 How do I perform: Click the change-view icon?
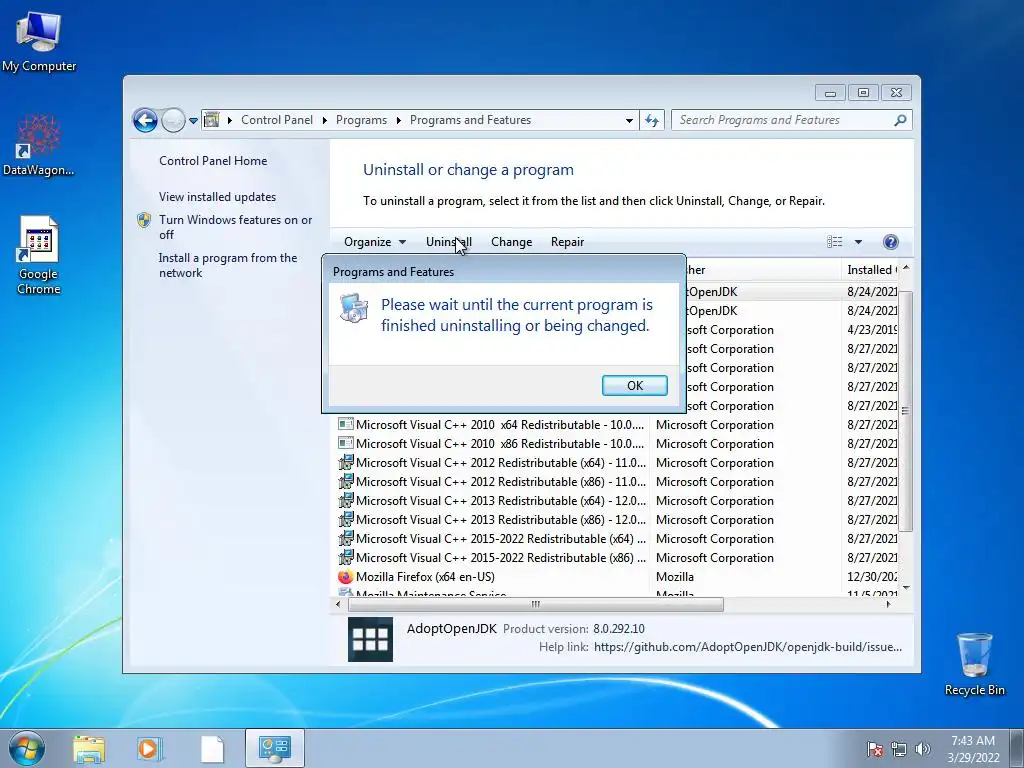point(835,242)
